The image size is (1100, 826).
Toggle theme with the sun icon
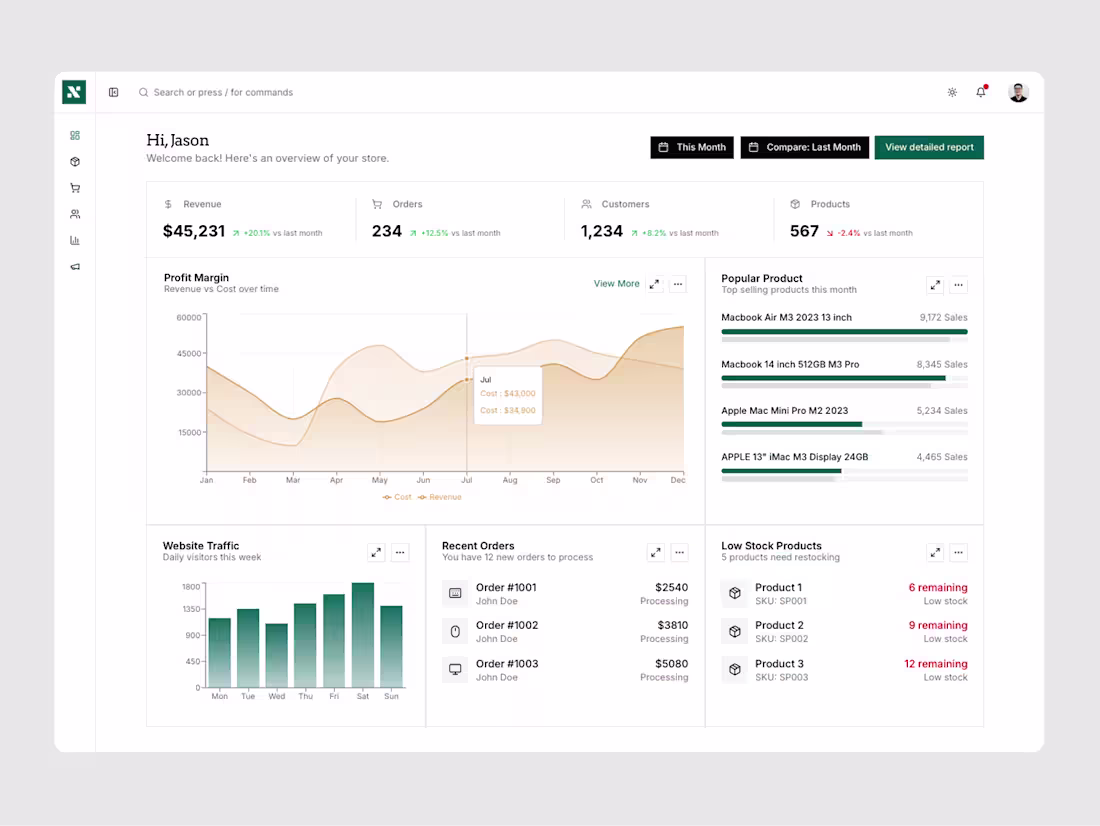[x=952, y=92]
